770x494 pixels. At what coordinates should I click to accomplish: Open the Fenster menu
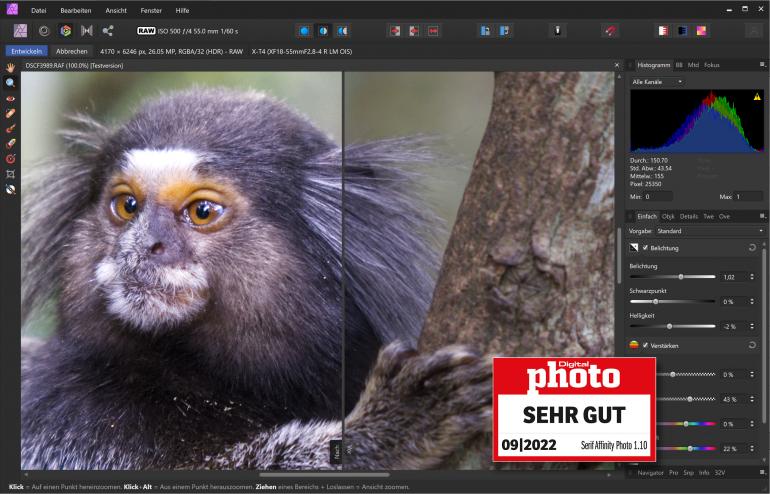pyautogui.click(x=151, y=10)
